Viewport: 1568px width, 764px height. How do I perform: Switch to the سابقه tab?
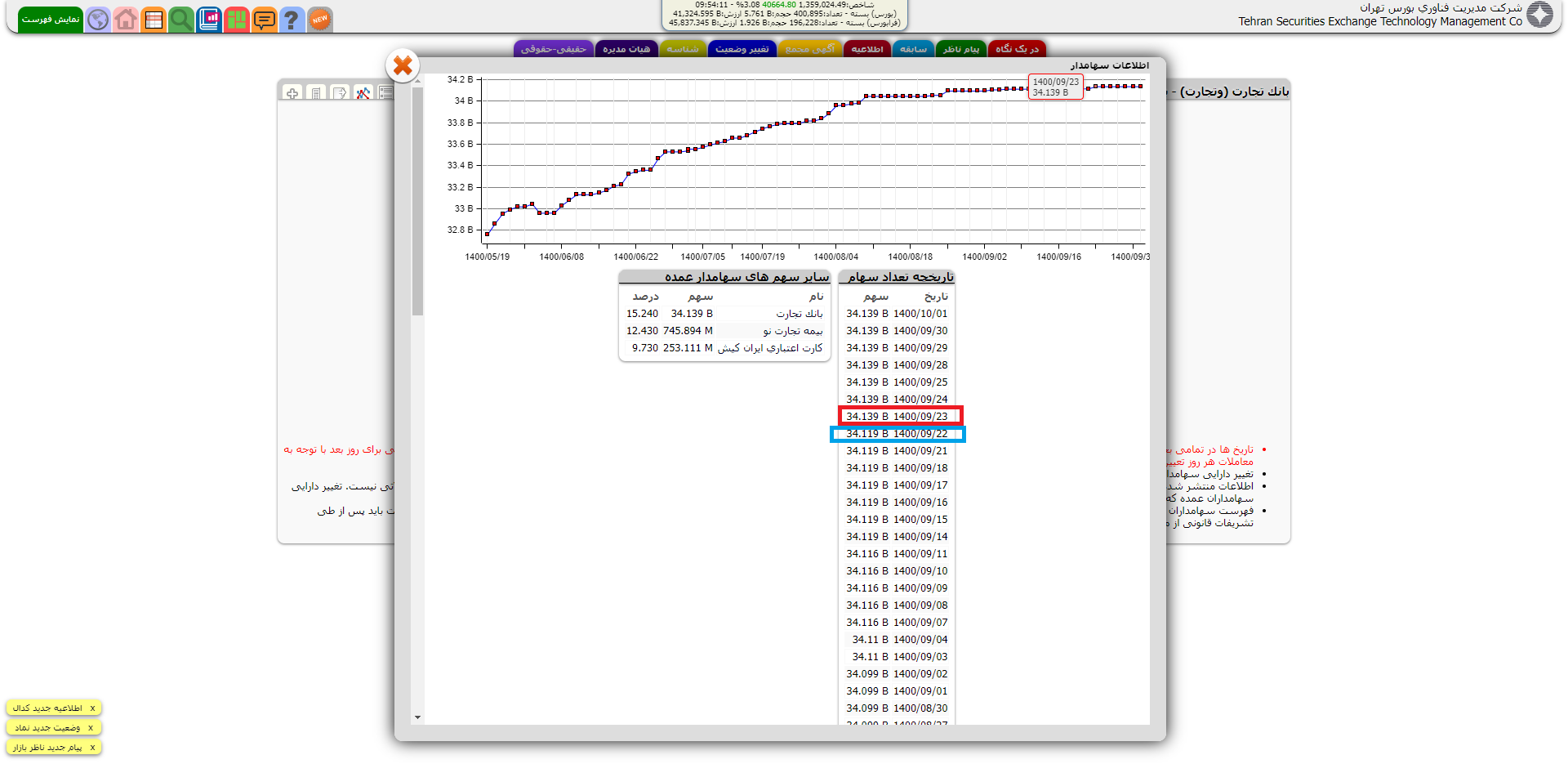[x=913, y=49]
